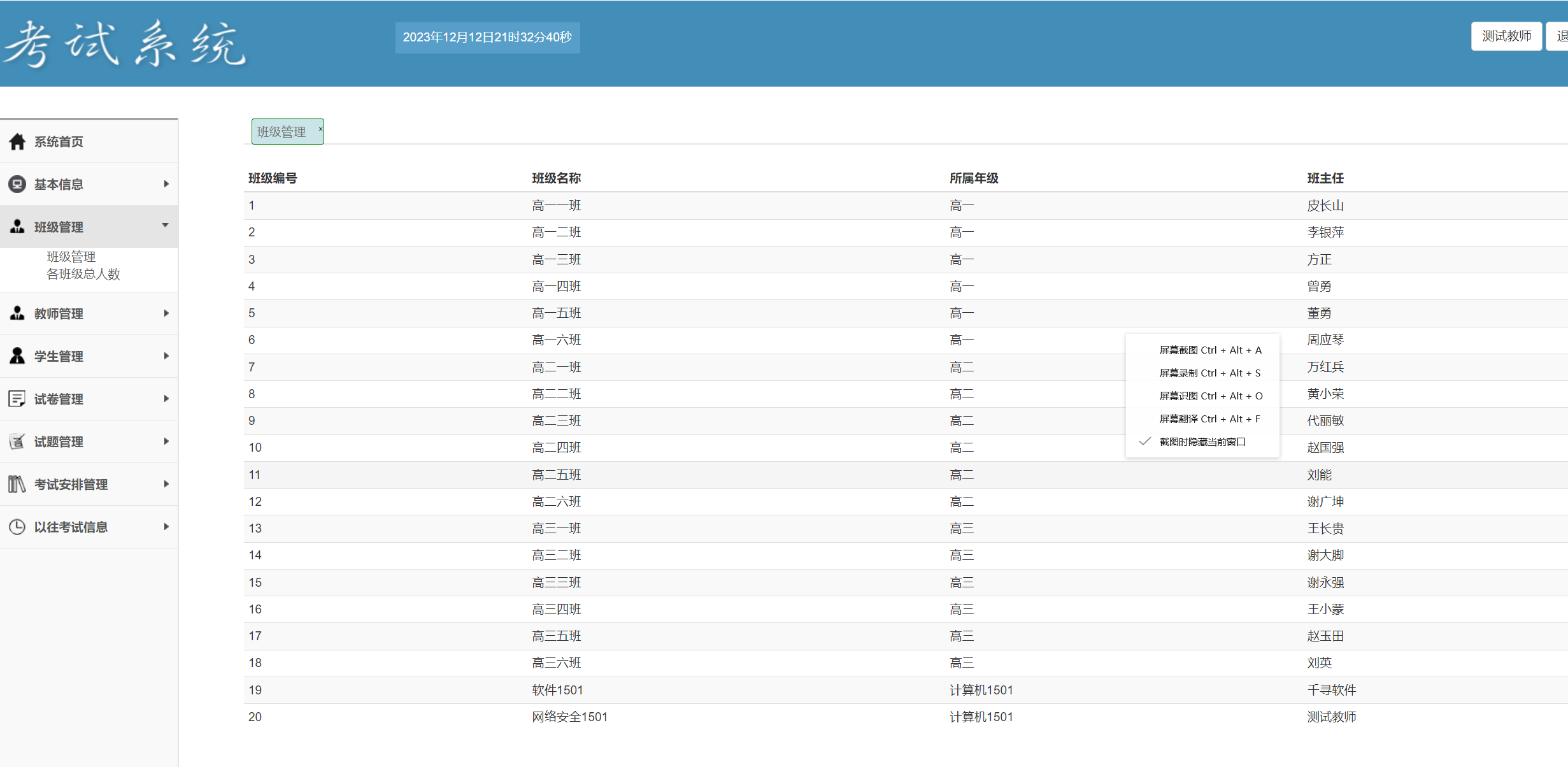Expand the 基本信息 menu arrow
Screen dimensions: 1568x767
point(166,184)
